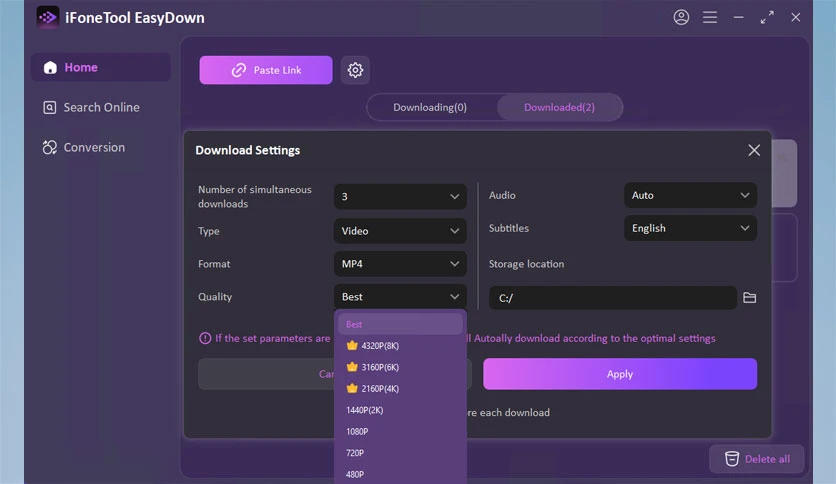Minimize the EasyDown window
Viewport: 836px width, 484px height.
738,18
